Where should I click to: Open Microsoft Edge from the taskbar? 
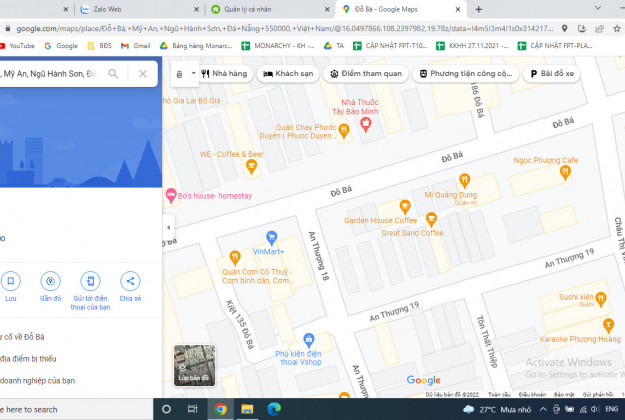tap(274, 409)
